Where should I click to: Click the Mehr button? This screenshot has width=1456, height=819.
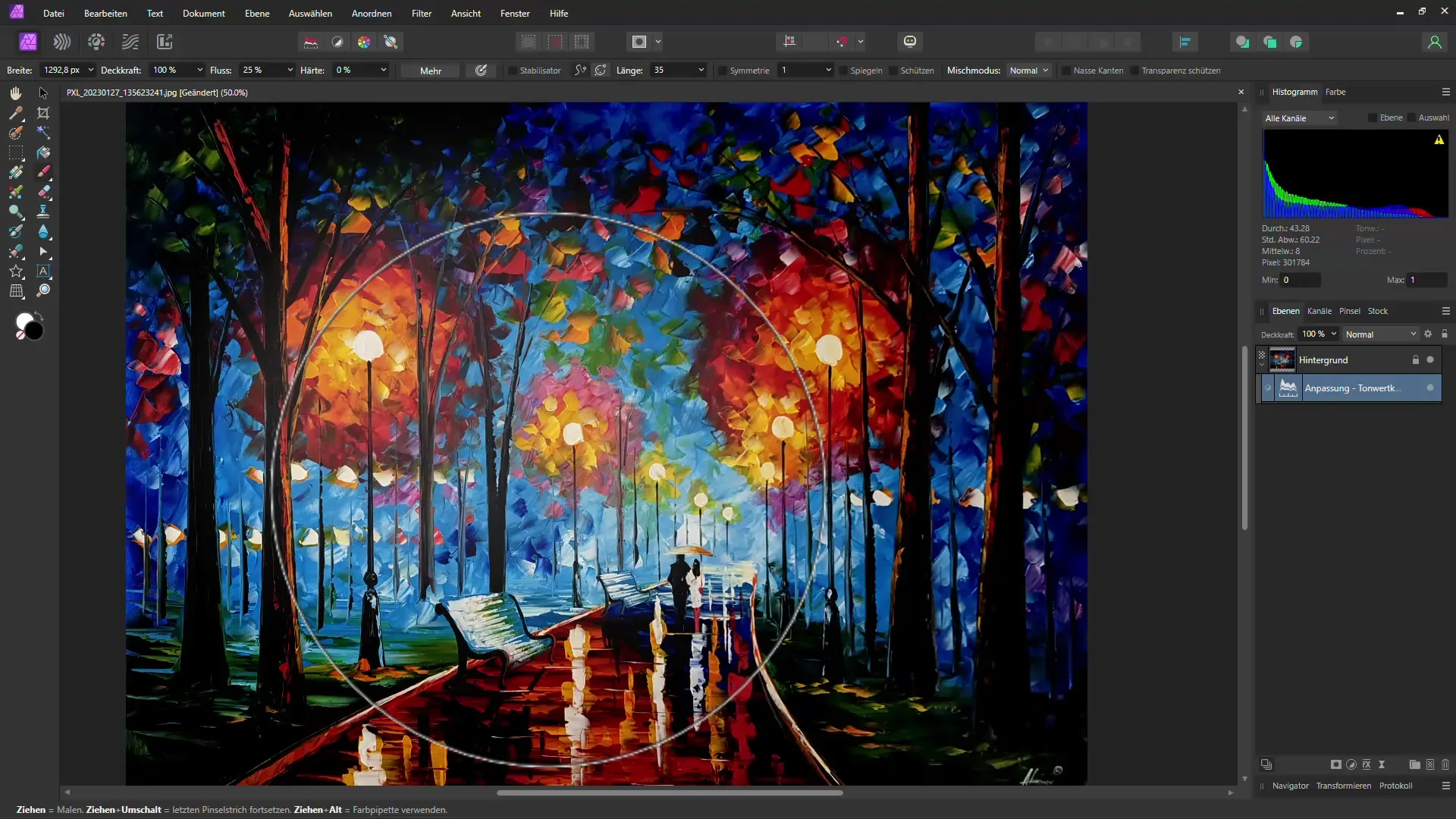[x=431, y=71]
